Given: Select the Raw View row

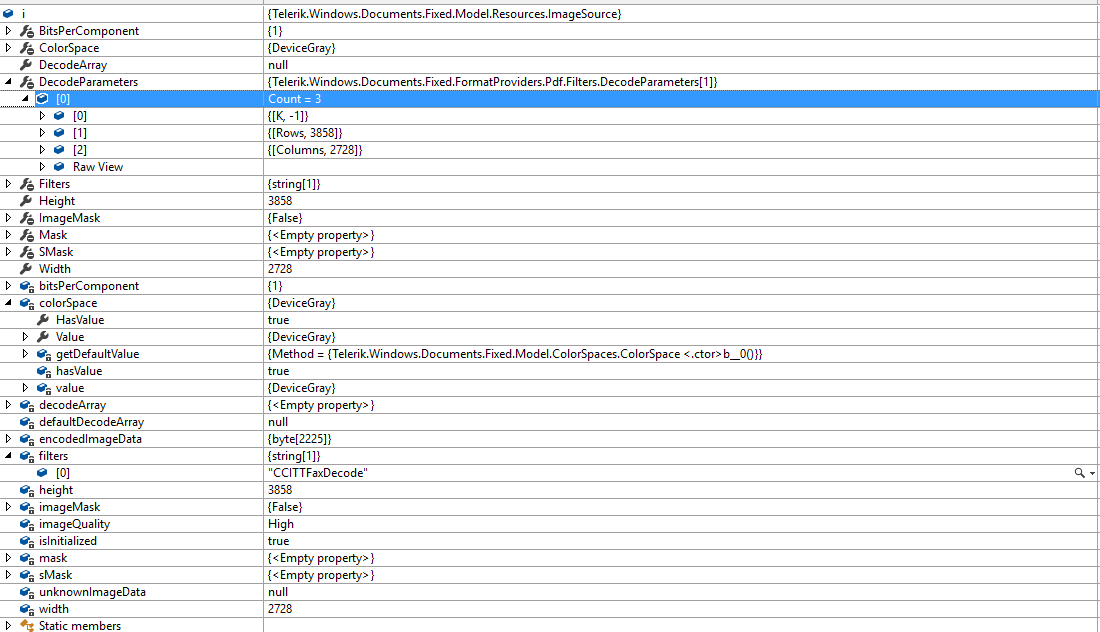Looking at the screenshot, I should coord(97,167).
